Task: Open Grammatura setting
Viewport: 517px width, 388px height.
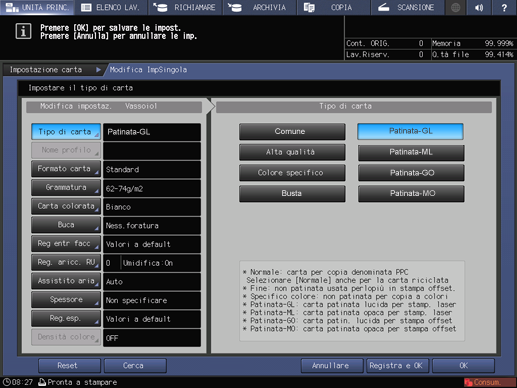Action: (66, 188)
